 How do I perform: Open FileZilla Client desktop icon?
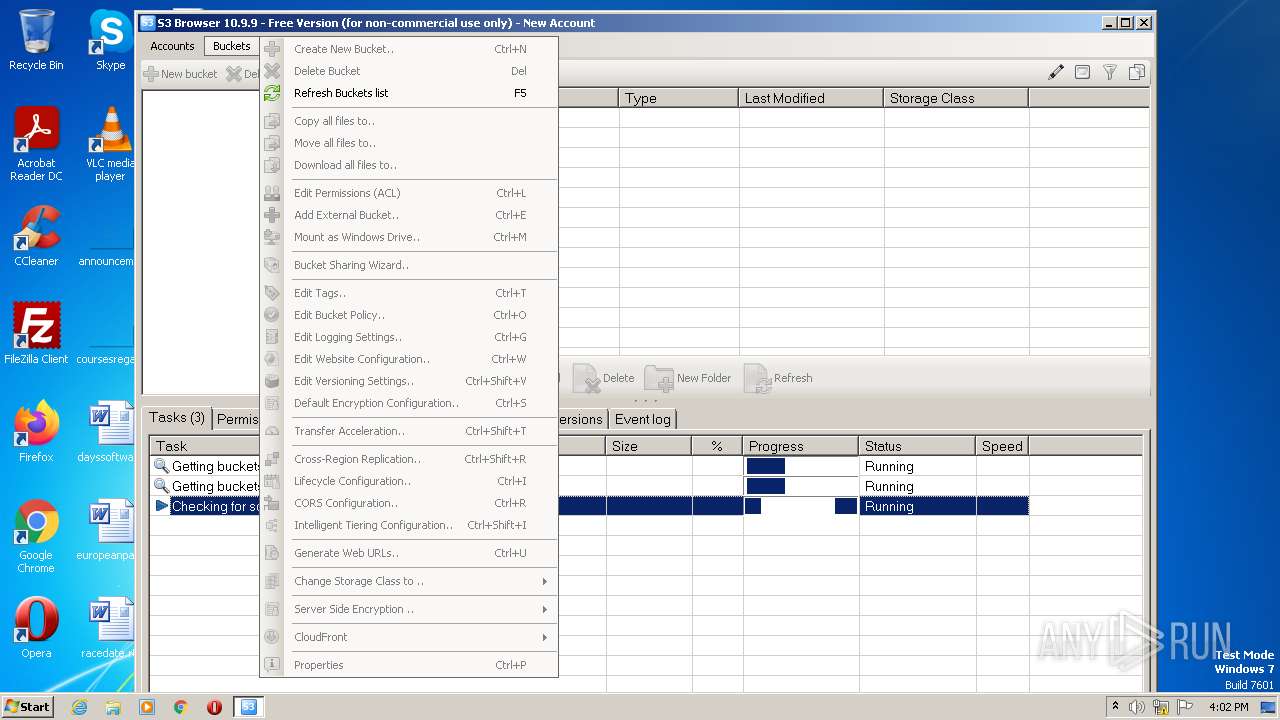point(36,333)
